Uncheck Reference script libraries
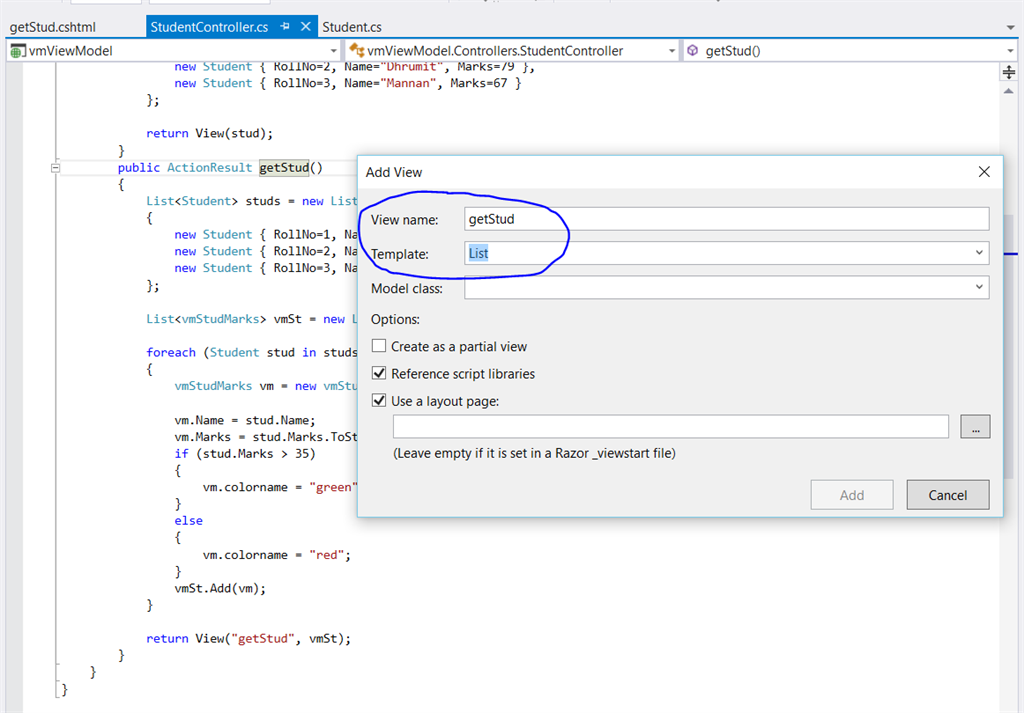 (379, 373)
